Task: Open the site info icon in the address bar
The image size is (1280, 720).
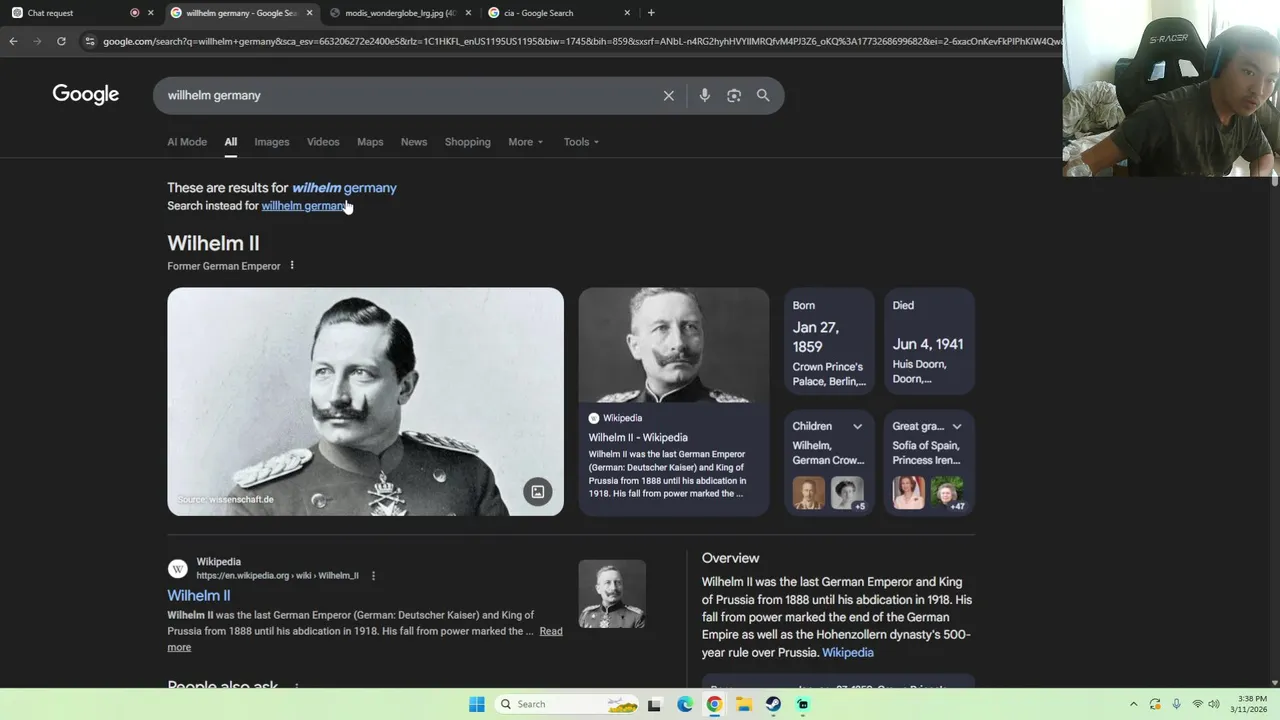Action: tap(90, 41)
